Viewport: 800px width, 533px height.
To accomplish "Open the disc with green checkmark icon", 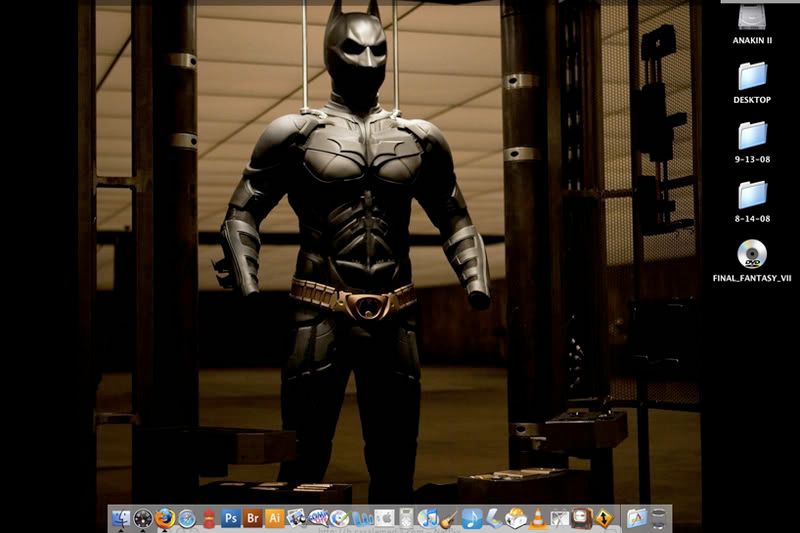I will coord(340,518).
